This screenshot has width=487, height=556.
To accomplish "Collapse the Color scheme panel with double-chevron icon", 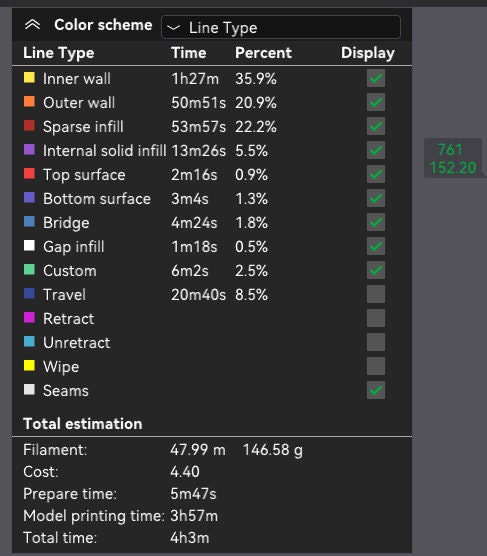I will click(x=32, y=25).
